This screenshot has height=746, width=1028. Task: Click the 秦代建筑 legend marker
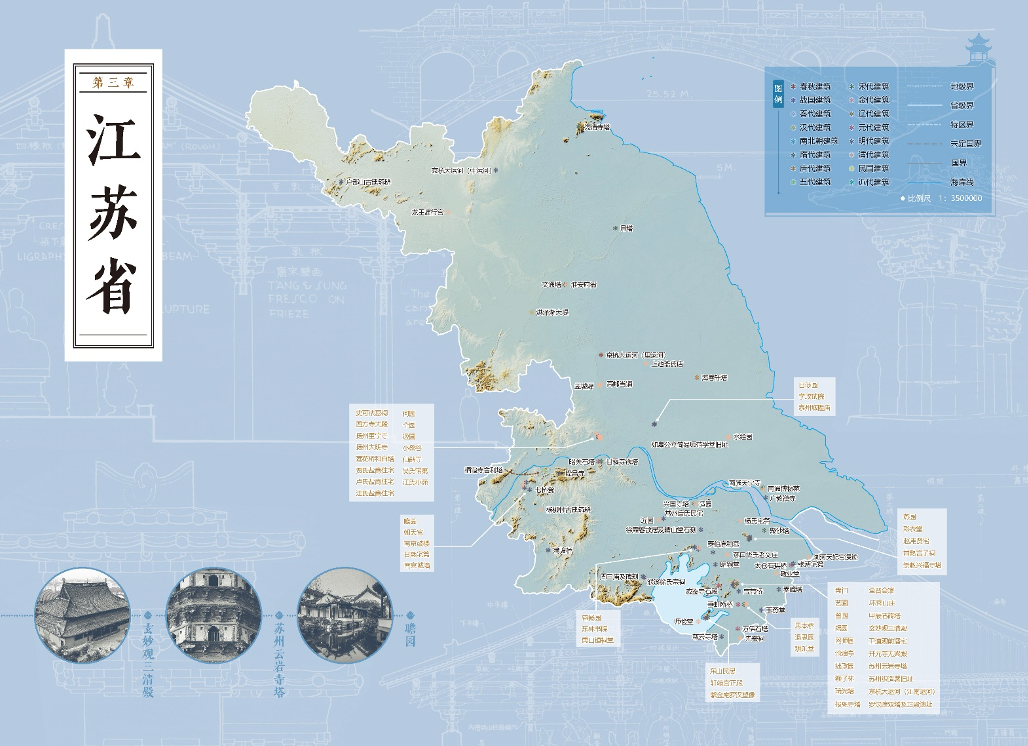click(x=793, y=113)
